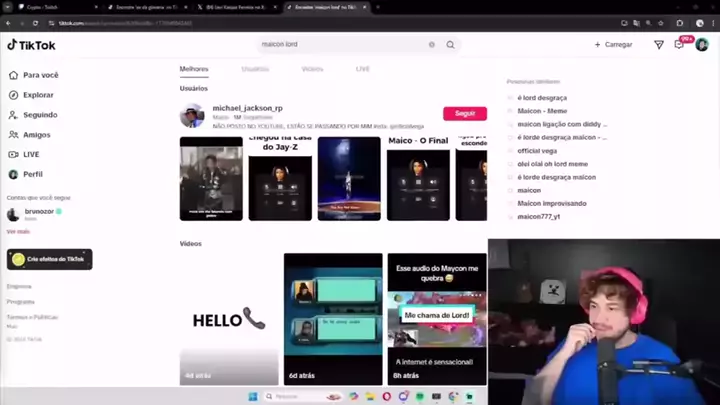Click the Crie efeitos do TikTok button
The height and width of the screenshot is (405, 720).
click(x=50, y=259)
